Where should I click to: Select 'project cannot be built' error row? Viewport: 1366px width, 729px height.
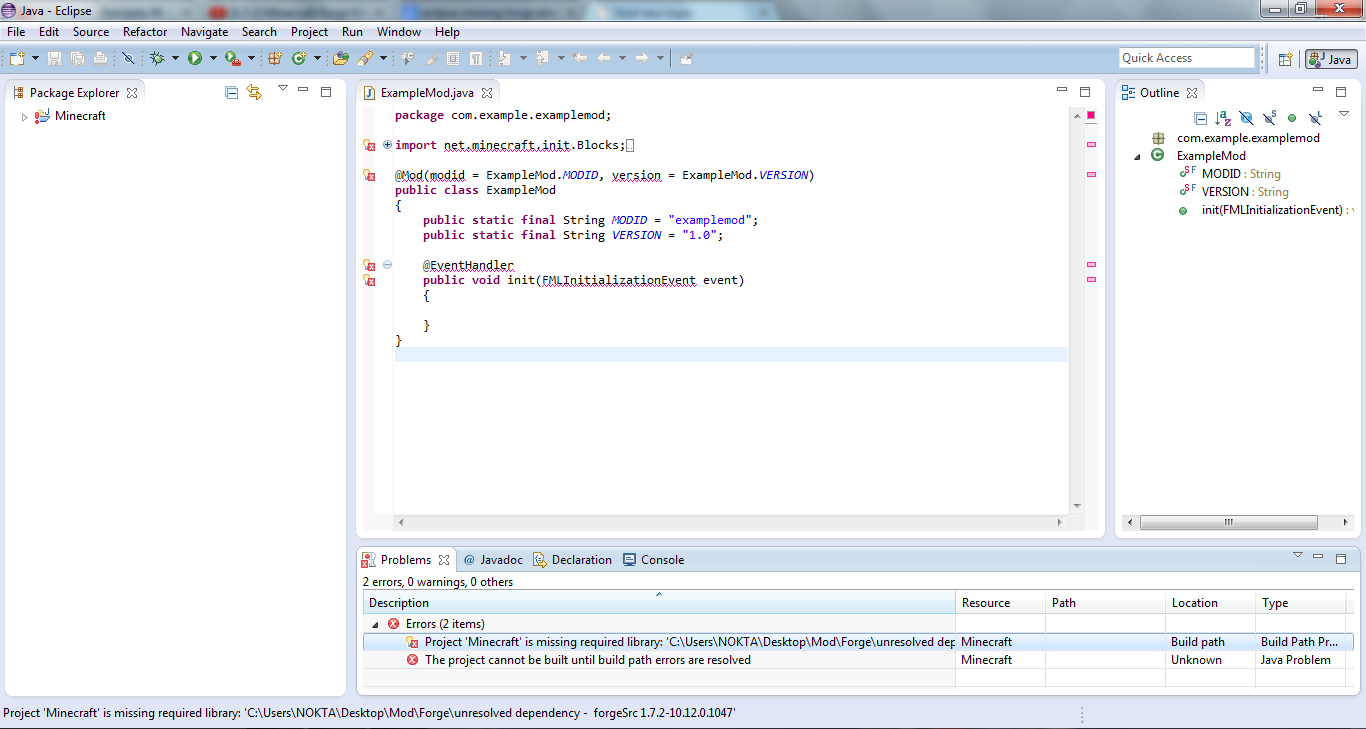[x=858, y=660]
